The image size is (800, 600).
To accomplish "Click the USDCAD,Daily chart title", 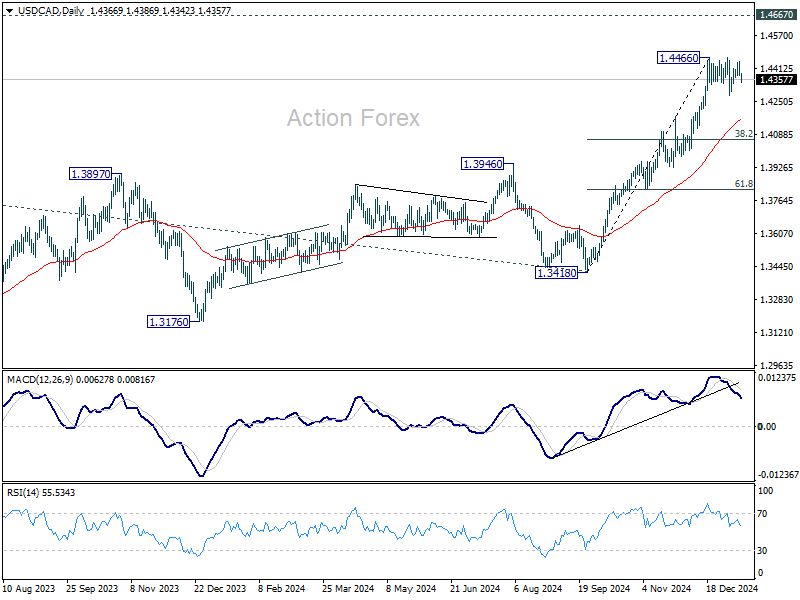I will pos(51,11).
